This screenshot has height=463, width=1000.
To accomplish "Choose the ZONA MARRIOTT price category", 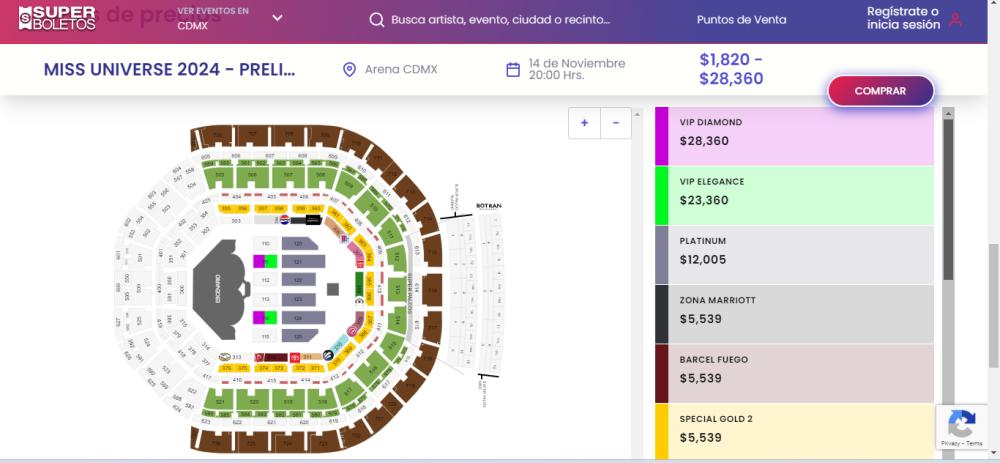I will coord(794,314).
